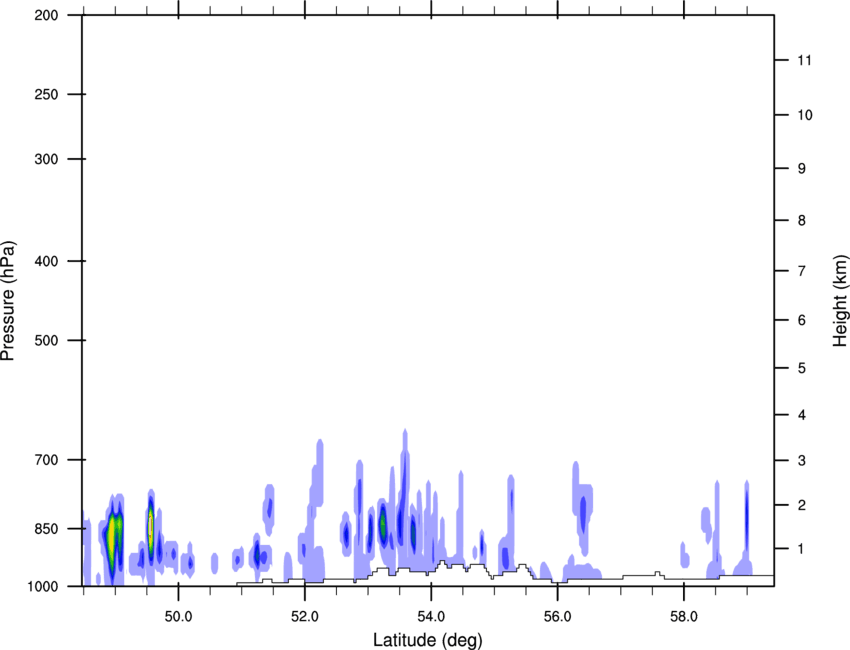Select the 400 pressure tick label
The height and width of the screenshot is (650, 850).
46,261
